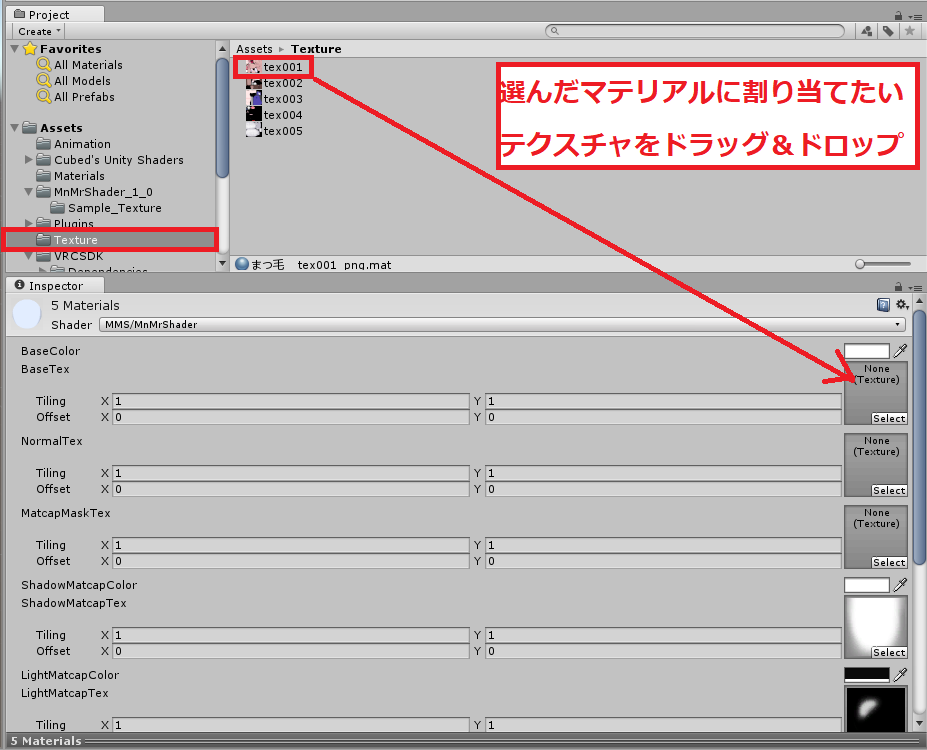Click Select on BaseTex slot
Viewport: 927px width, 750px height.
[x=889, y=418]
